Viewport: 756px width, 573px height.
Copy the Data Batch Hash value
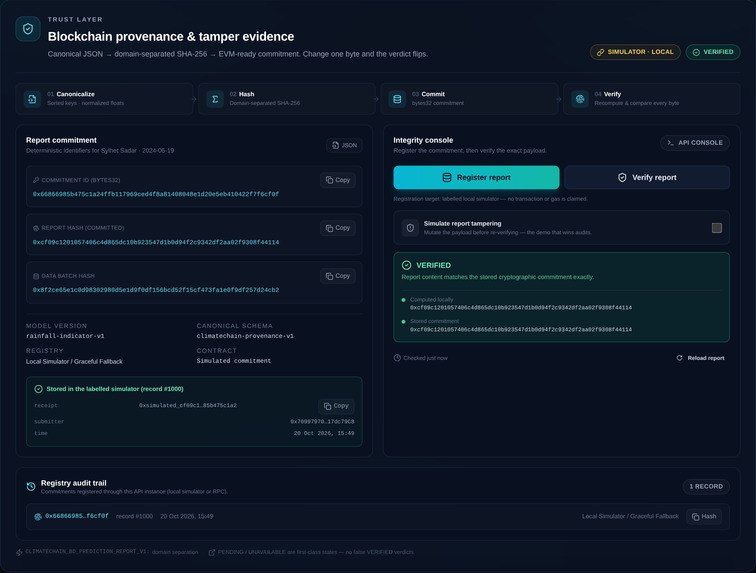338,276
